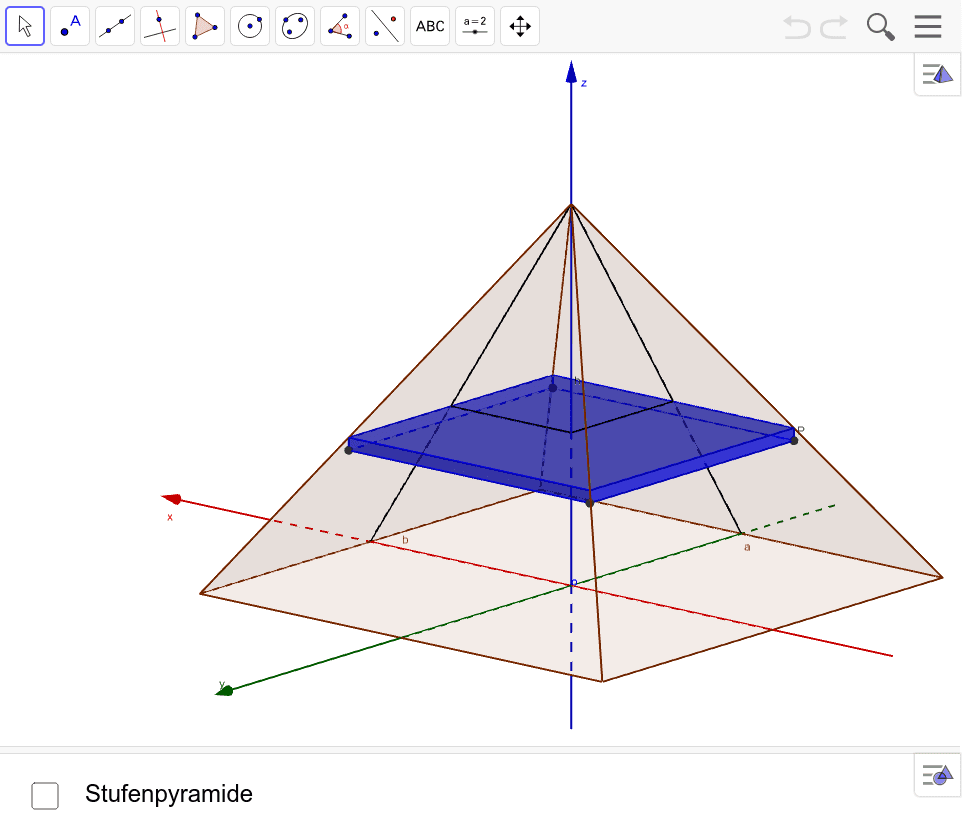Toggle the 3D graphics style bar open
962x830 pixels.
pos(936,73)
